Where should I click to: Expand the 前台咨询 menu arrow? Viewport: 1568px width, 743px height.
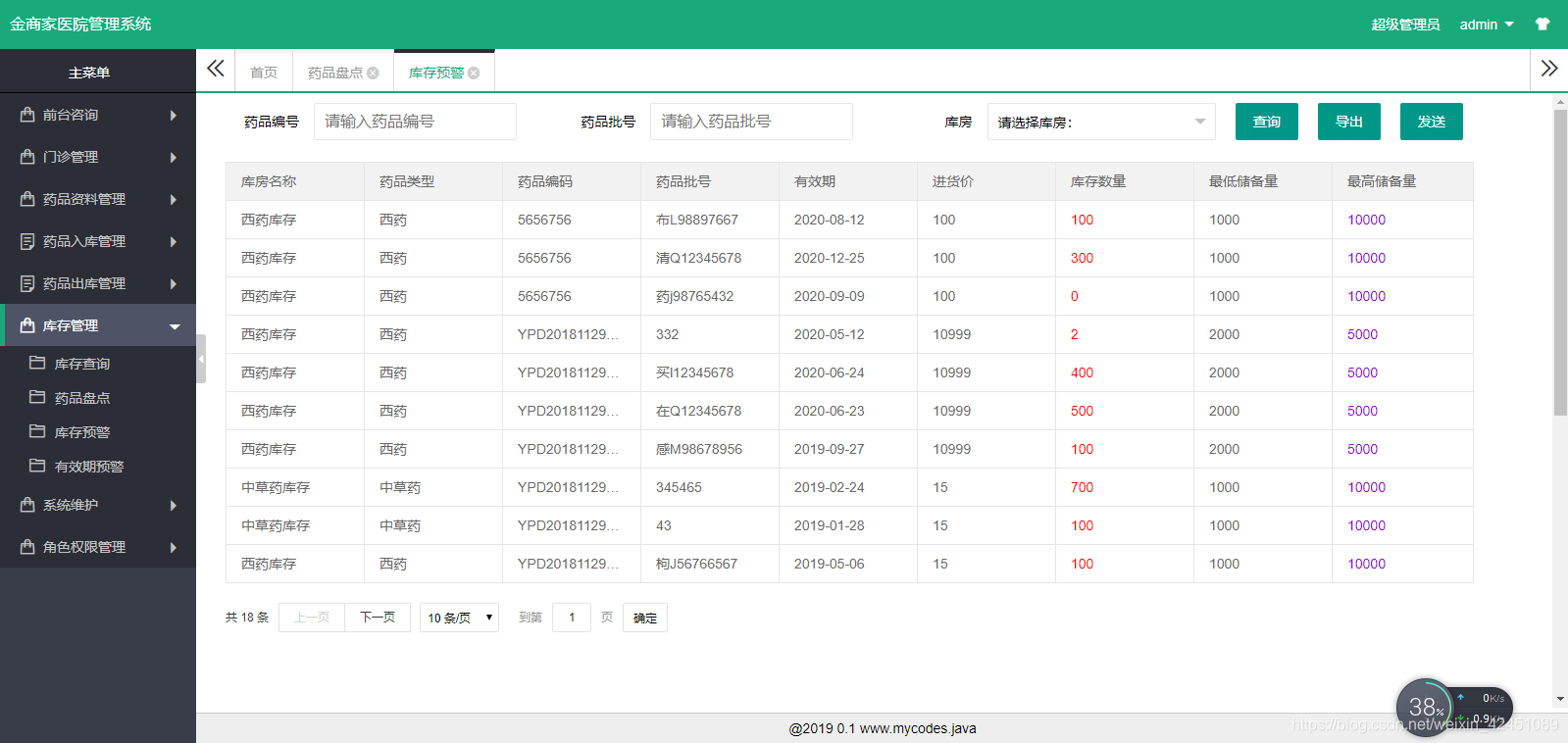tap(174, 116)
